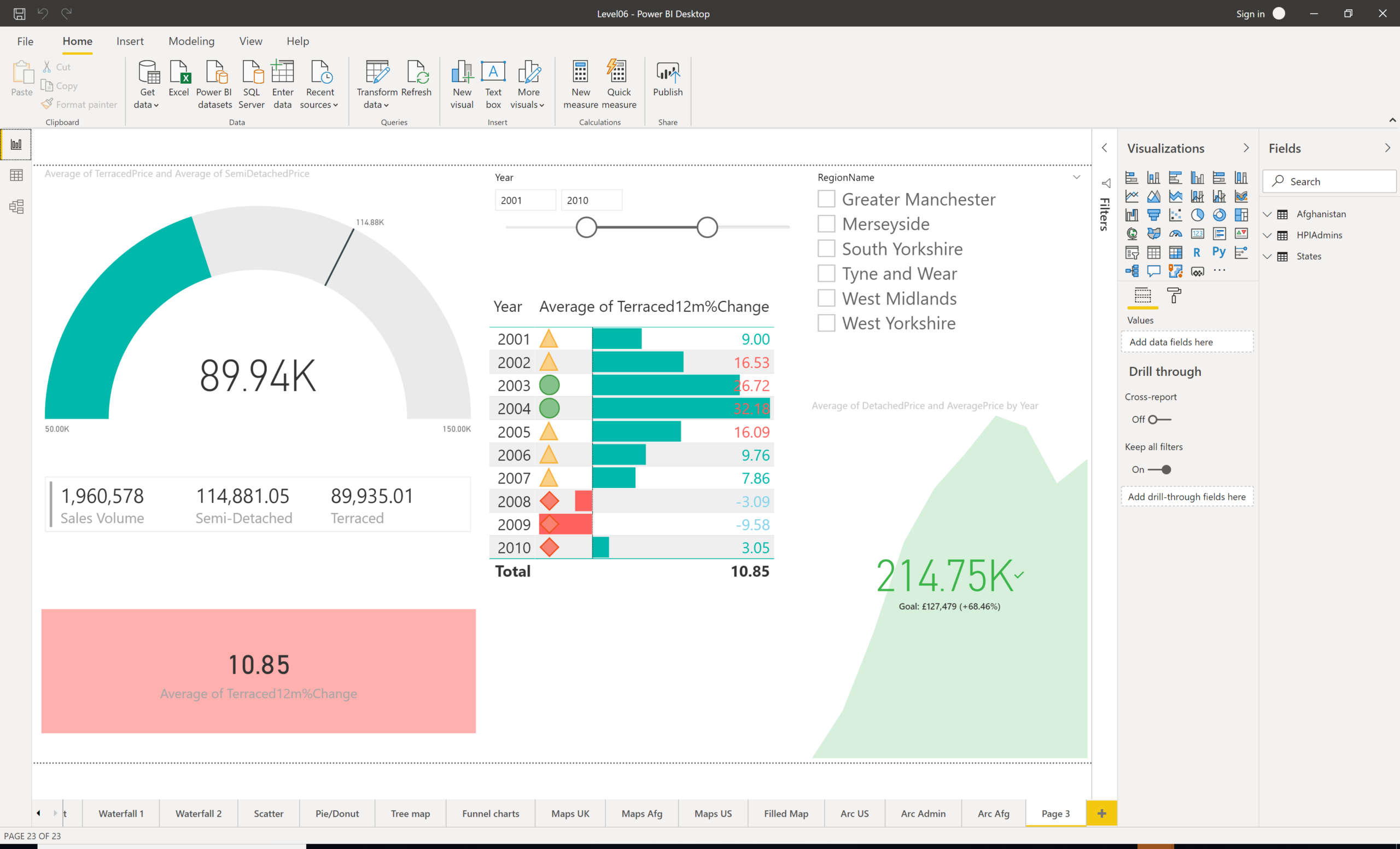Select the Donut chart visualization
The width and height of the screenshot is (1400, 849).
pyautogui.click(x=1220, y=216)
